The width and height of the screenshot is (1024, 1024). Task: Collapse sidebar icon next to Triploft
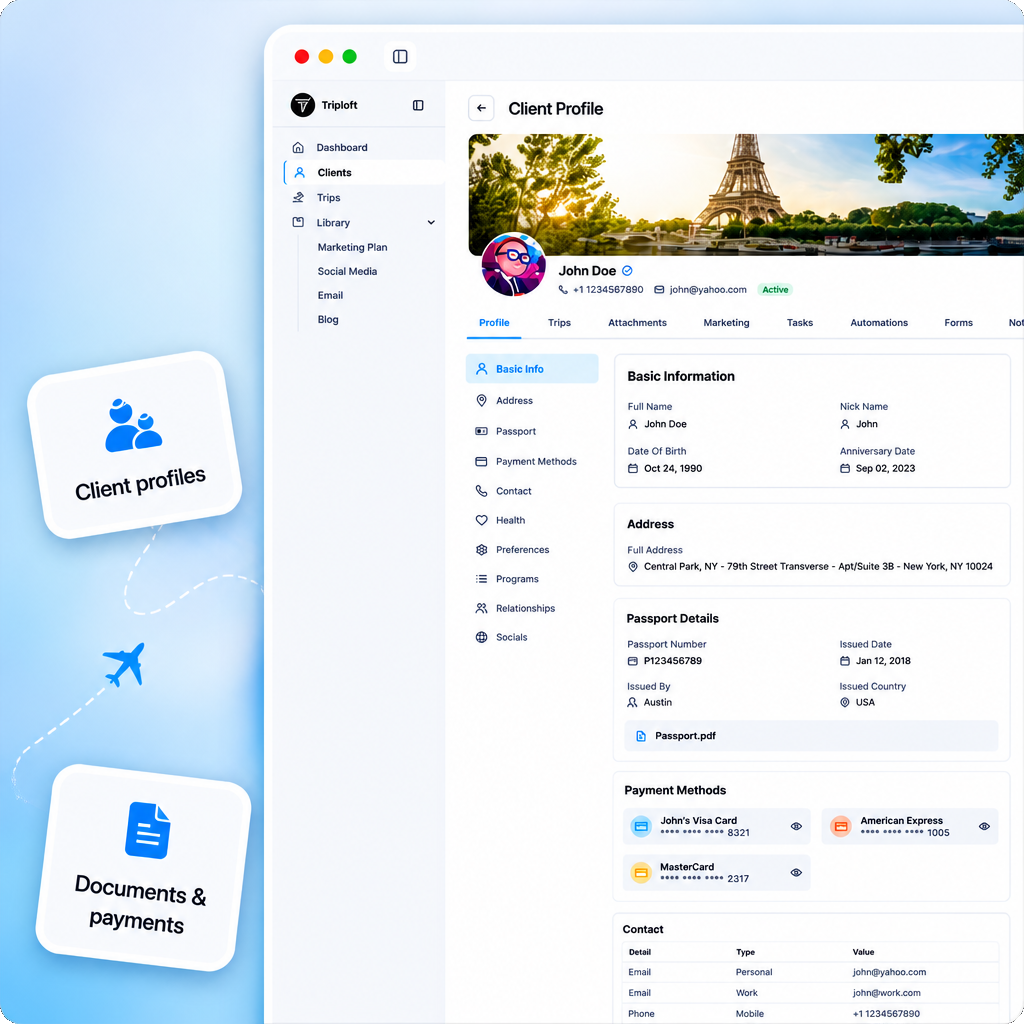(418, 105)
